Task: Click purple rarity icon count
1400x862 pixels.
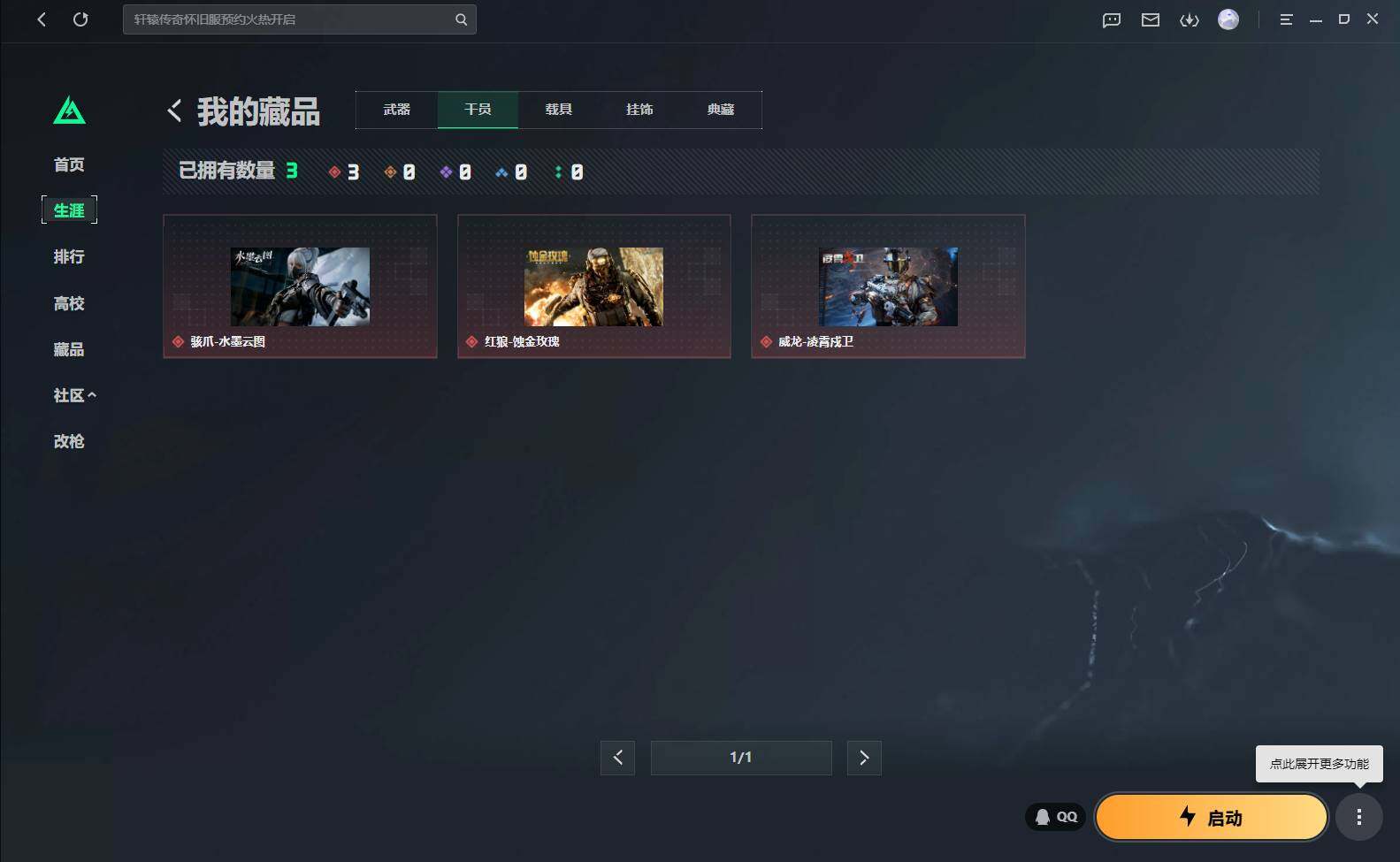Action: click(x=455, y=172)
